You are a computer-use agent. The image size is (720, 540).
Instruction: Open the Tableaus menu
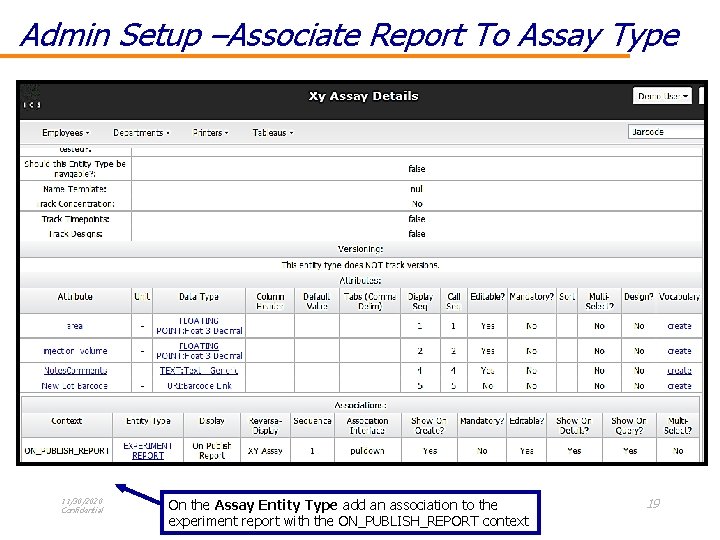tap(273, 133)
